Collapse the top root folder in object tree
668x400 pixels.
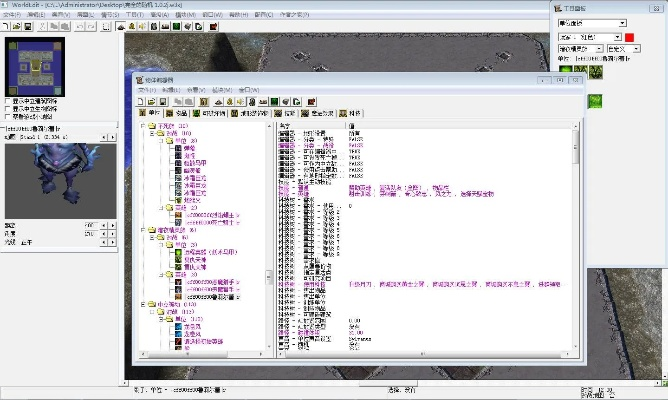tap(142, 125)
